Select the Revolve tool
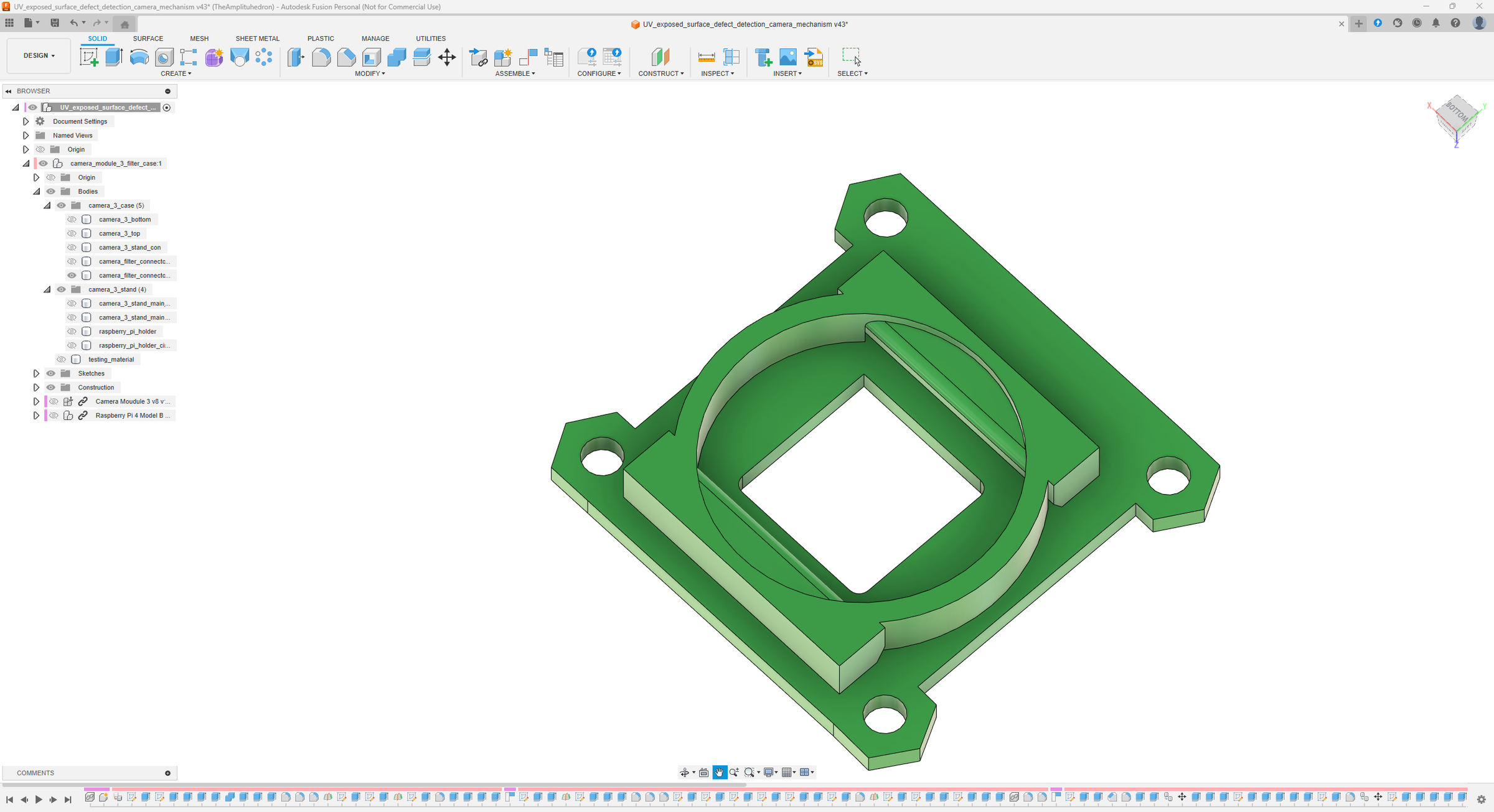Viewport: 1494px width, 812px height. [x=139, y=57]
